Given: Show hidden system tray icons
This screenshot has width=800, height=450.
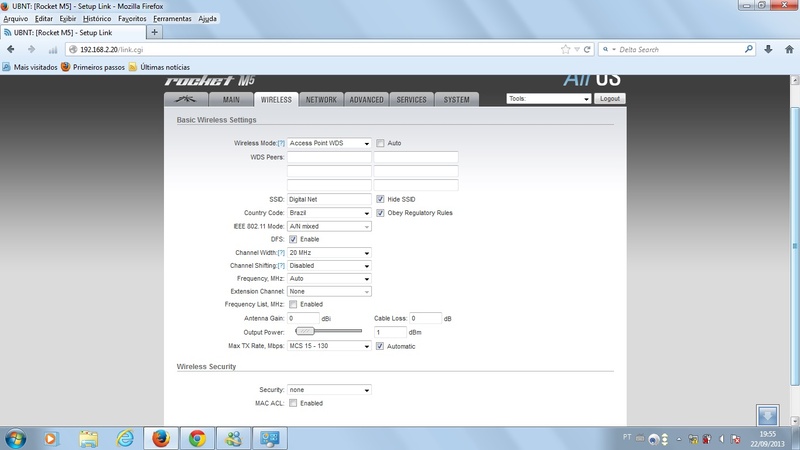Looking at the screenshot, I should (x=679, y=439).
